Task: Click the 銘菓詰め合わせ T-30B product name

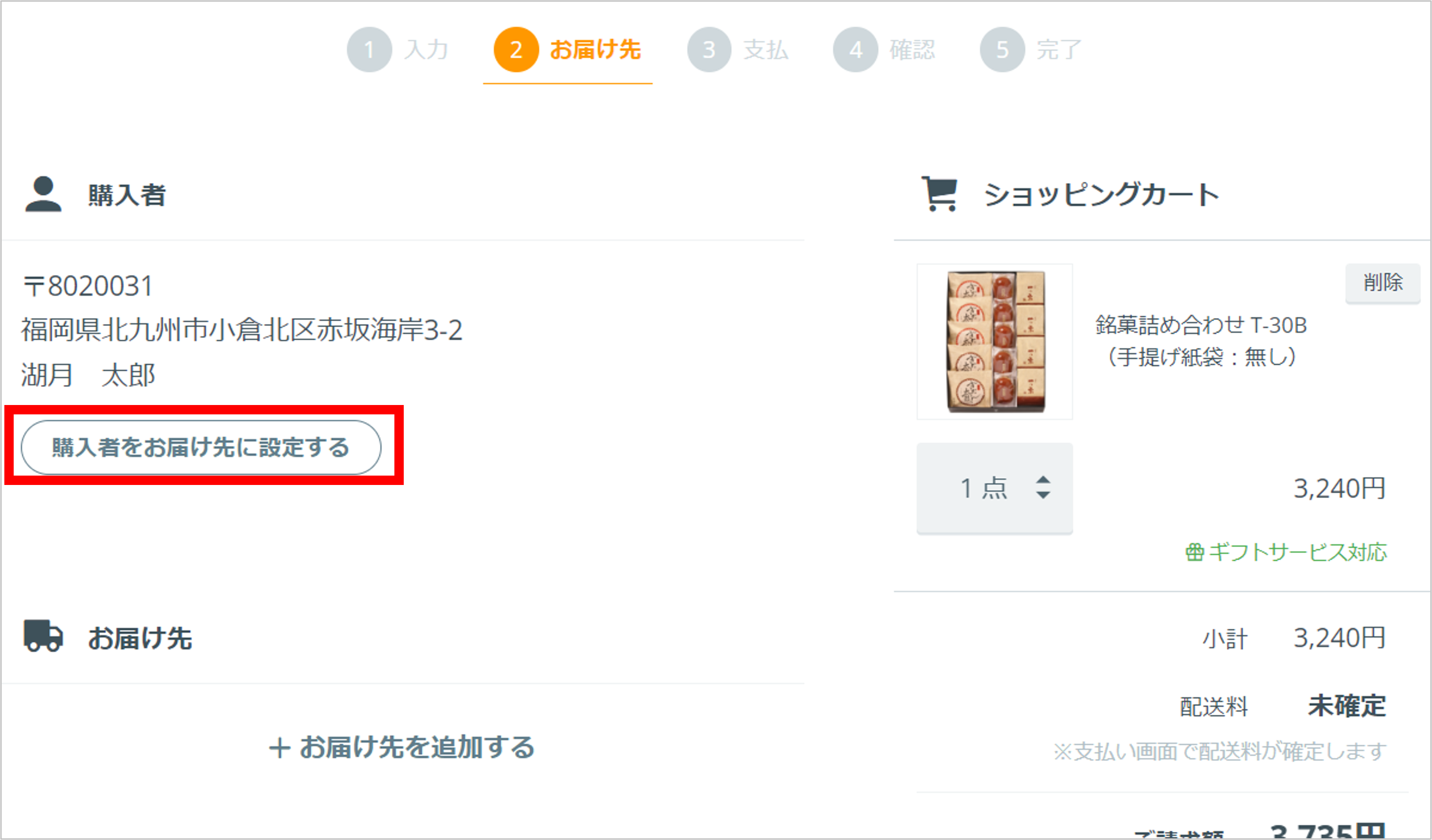Action: [1201, 325]
